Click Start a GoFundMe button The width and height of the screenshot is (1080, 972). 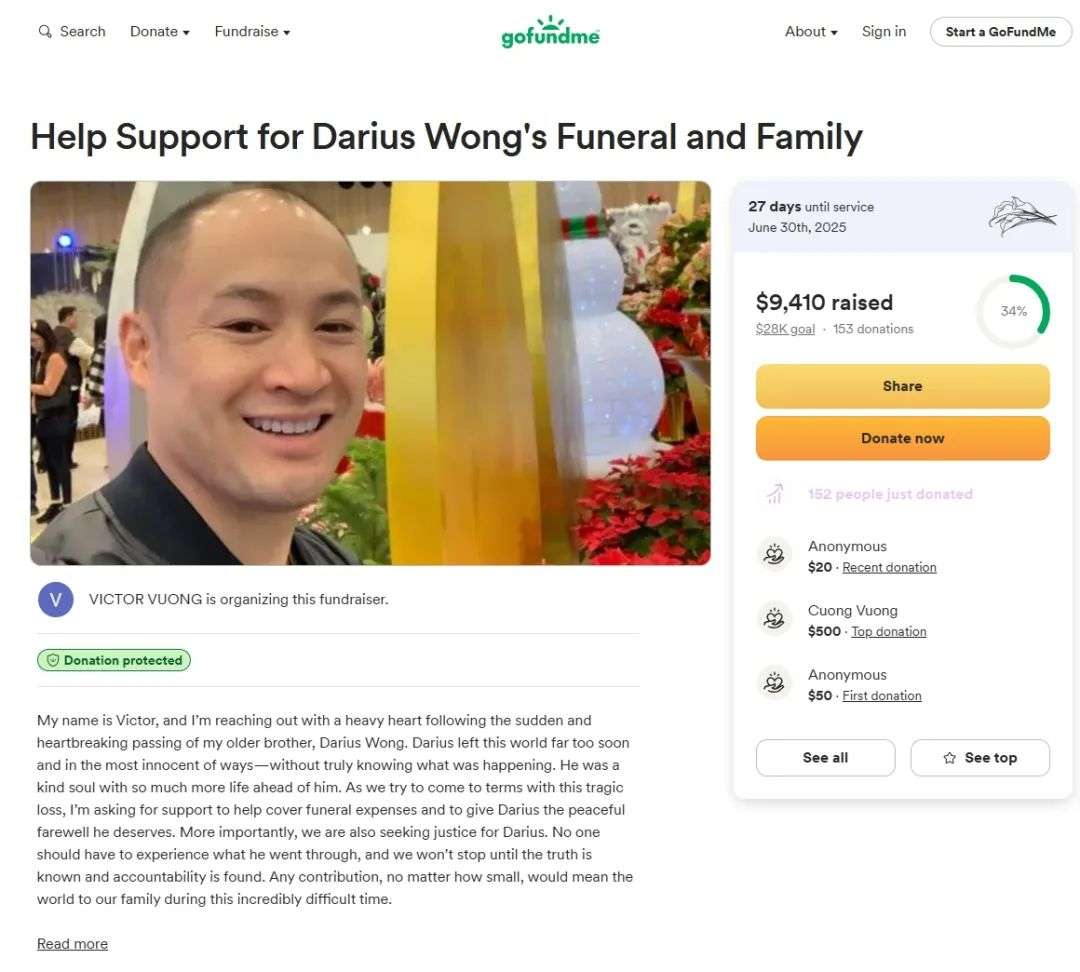(1000, 32)
